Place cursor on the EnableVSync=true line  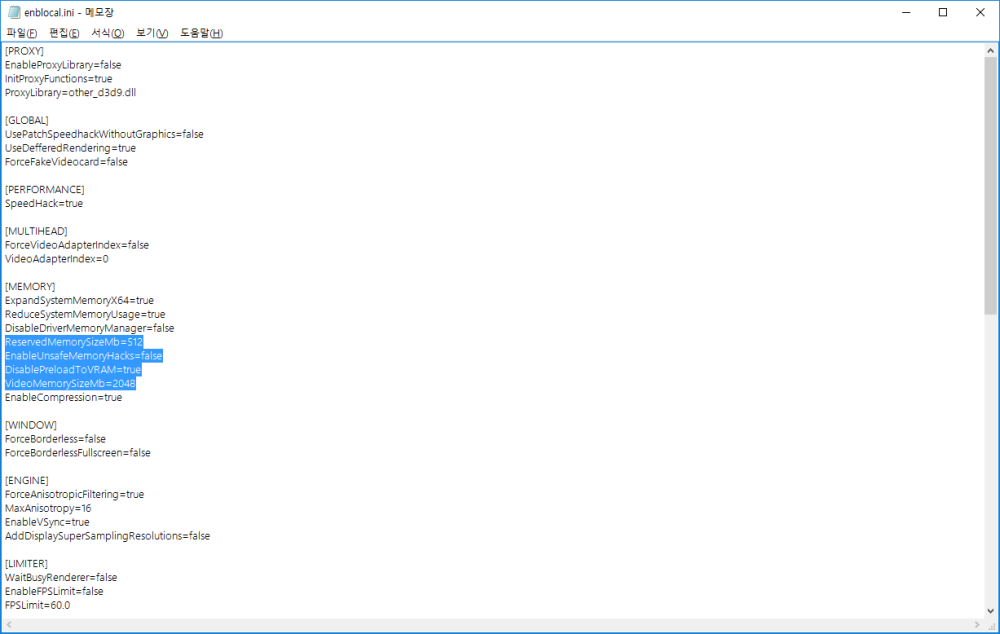point(47,522)
